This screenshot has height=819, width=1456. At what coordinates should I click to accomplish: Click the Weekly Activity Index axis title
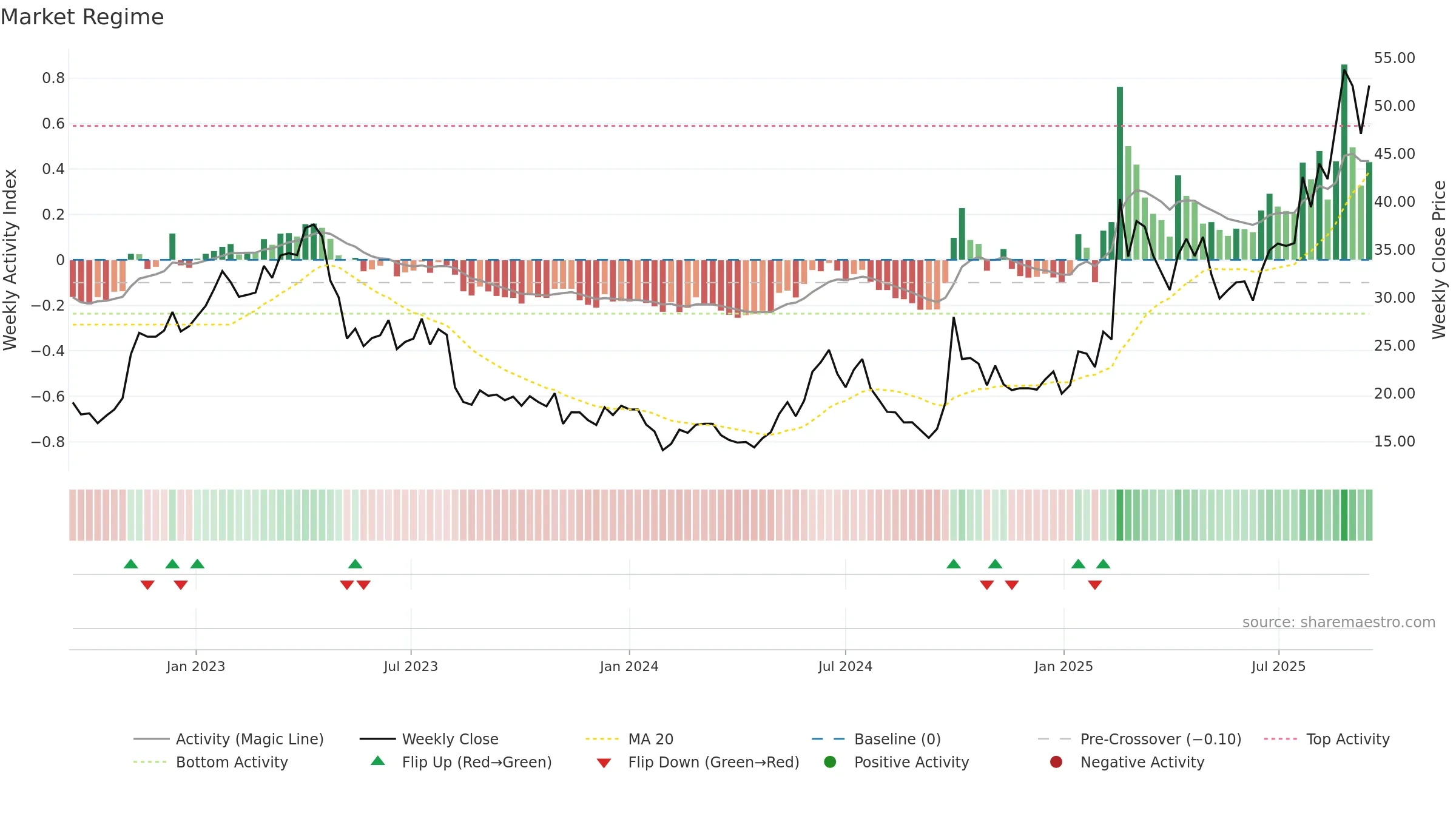point(10,260)
